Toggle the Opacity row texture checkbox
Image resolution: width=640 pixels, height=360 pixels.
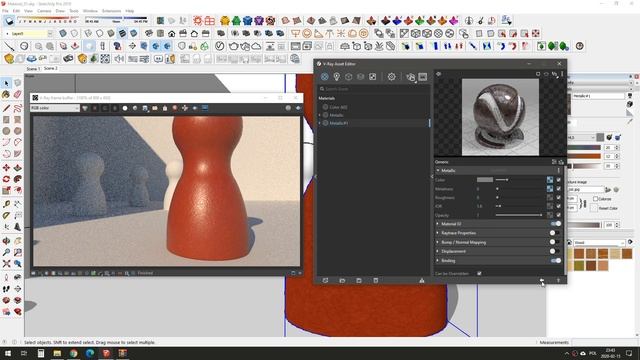(558, 215)
